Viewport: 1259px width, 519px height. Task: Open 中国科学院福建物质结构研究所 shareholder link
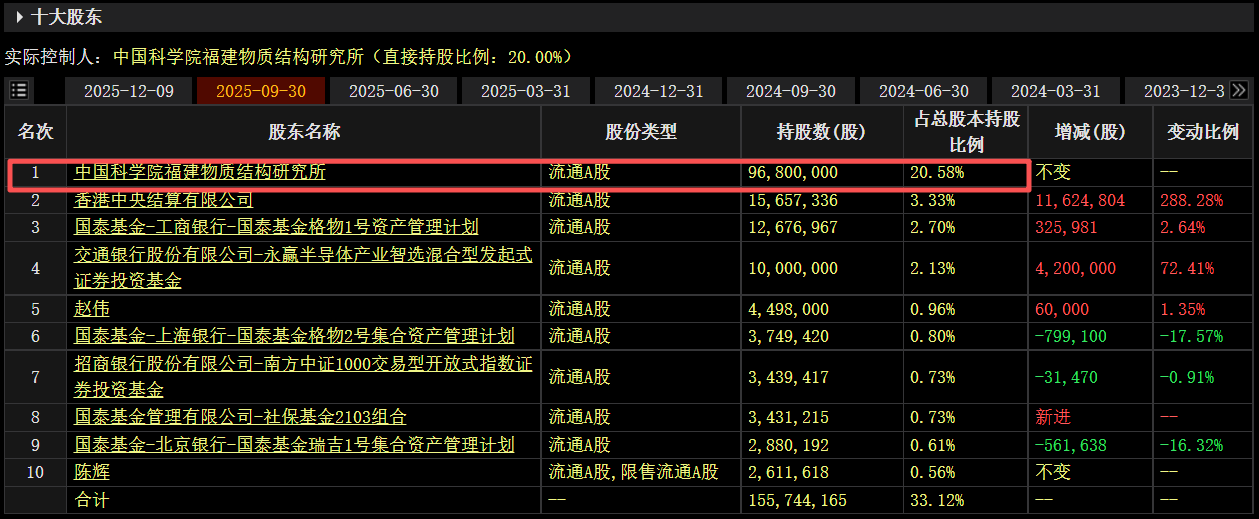pyautogui.click(x=200, y=172)
